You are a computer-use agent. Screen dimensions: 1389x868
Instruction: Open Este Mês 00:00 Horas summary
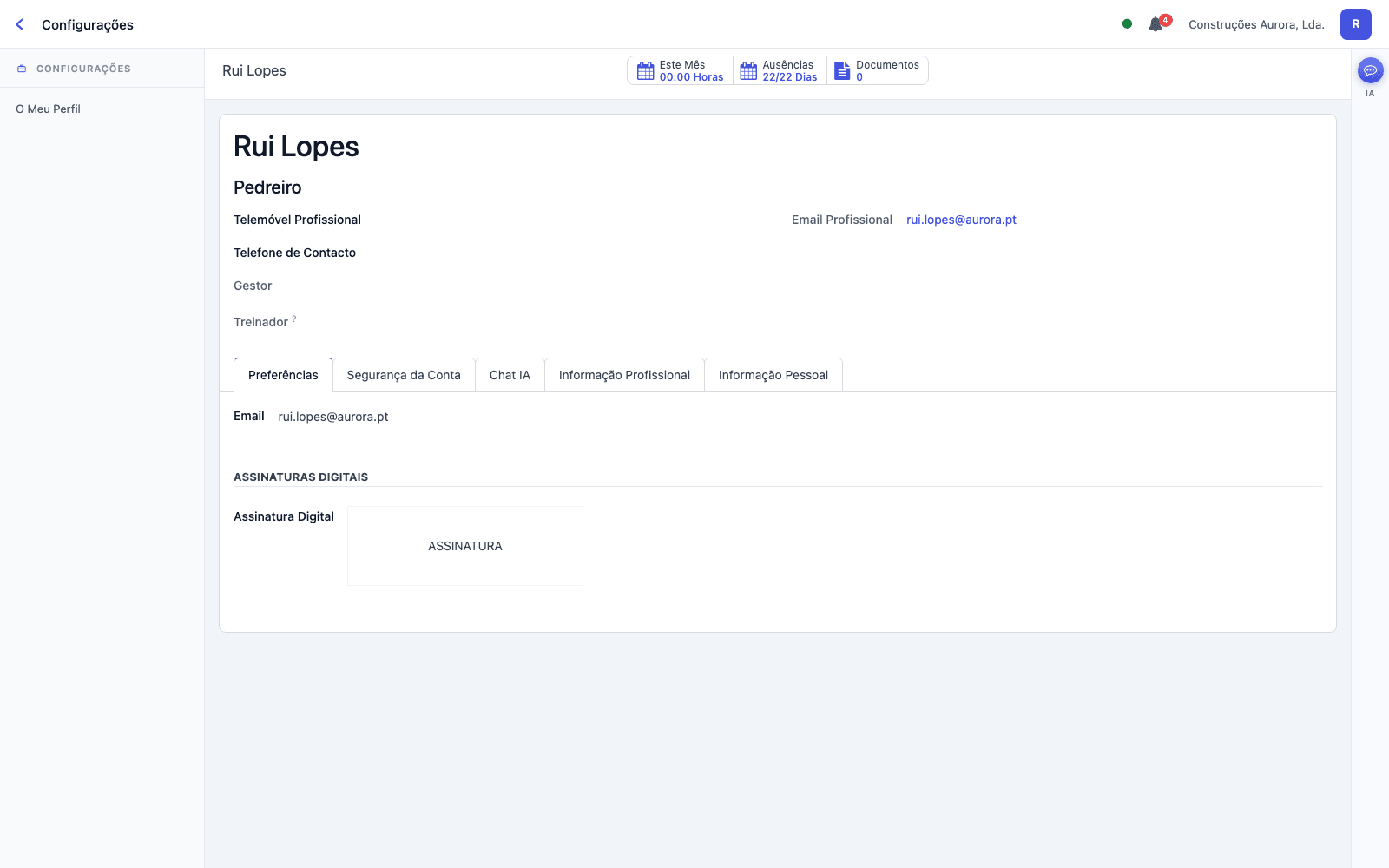click(681, 71)
